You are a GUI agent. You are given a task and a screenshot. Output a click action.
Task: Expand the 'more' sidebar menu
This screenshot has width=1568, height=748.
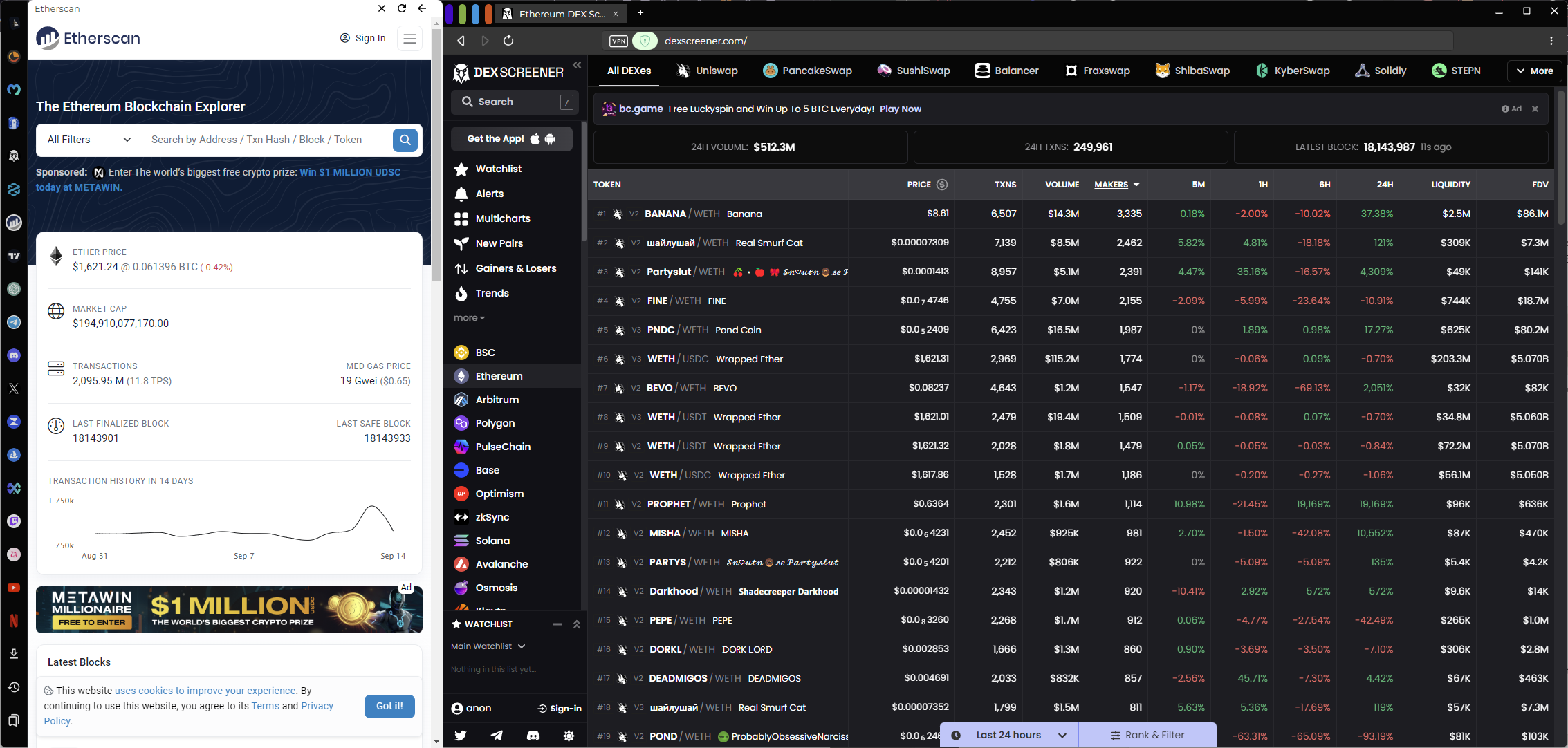[x=469, y=318]
